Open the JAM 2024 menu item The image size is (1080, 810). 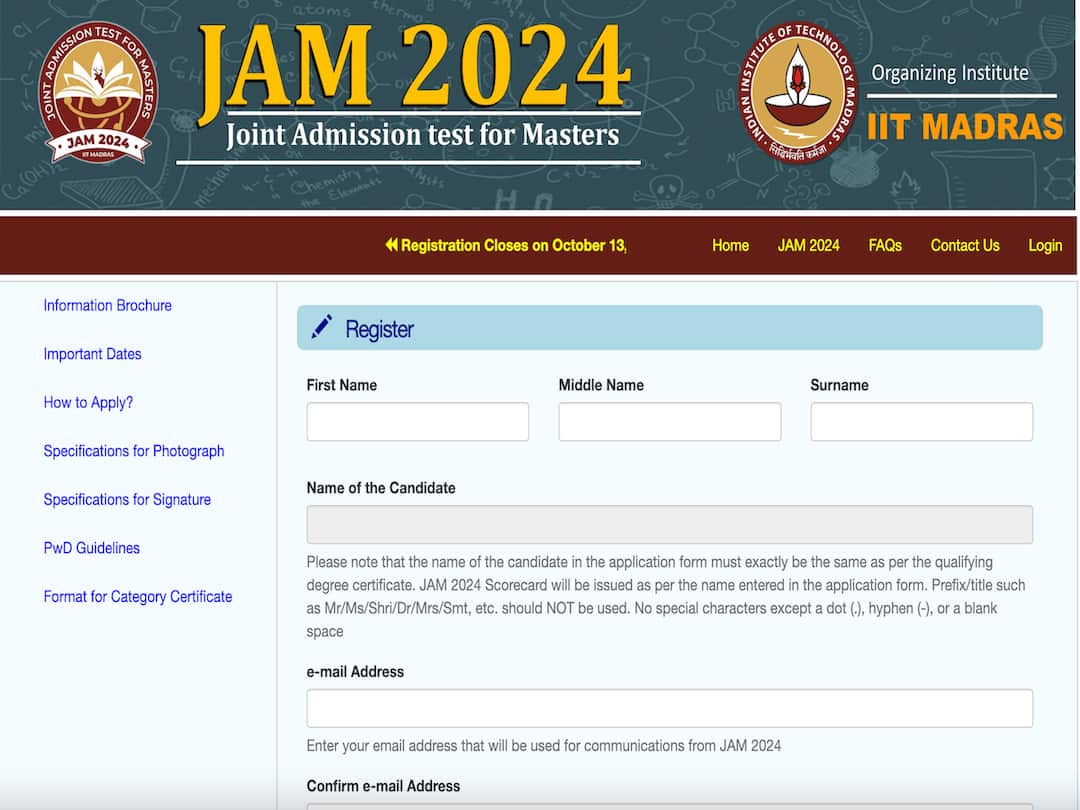(808, 245)
